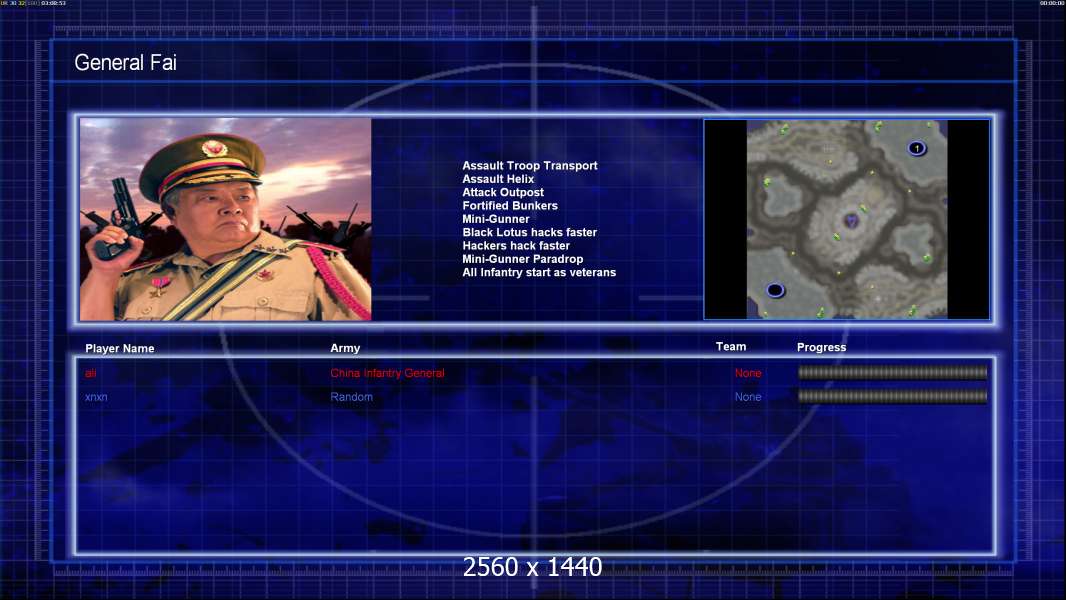
Task: Click the map preview thumbnail
Action: [x=846, y=219]
